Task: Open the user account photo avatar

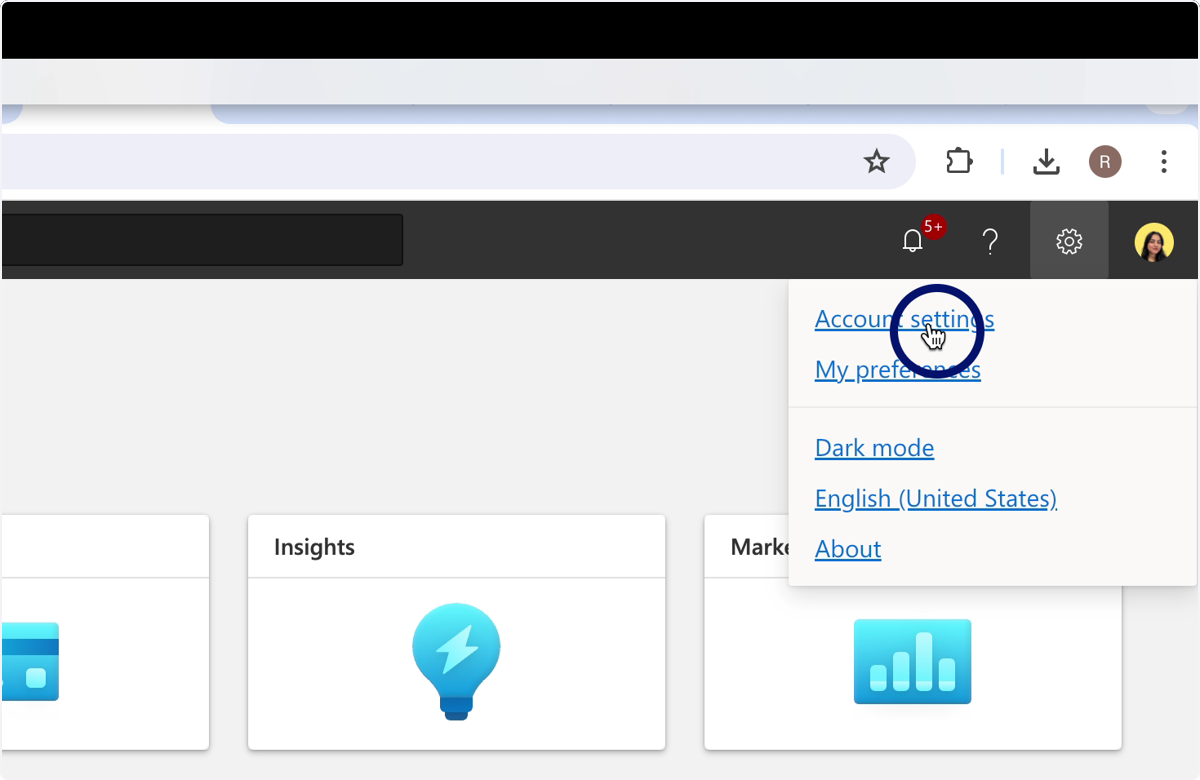Action: point(1154,242)
